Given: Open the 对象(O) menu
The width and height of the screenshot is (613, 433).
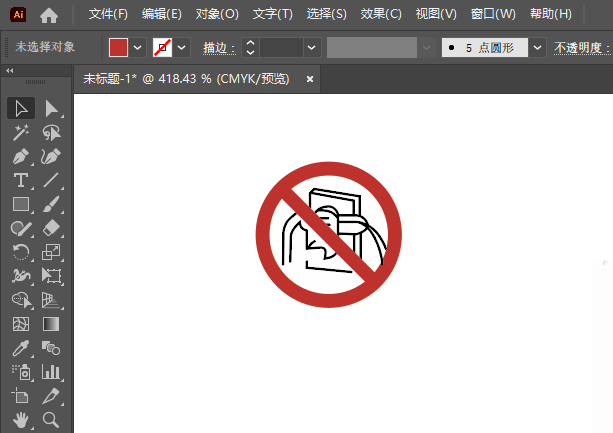Looking at the screenshot, I should (x=217, y=14).
